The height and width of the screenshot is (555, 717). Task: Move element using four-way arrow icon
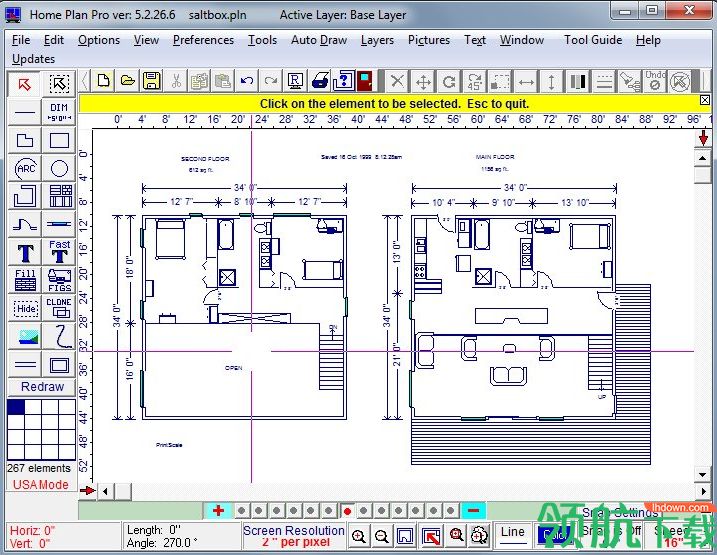(423, 82)
